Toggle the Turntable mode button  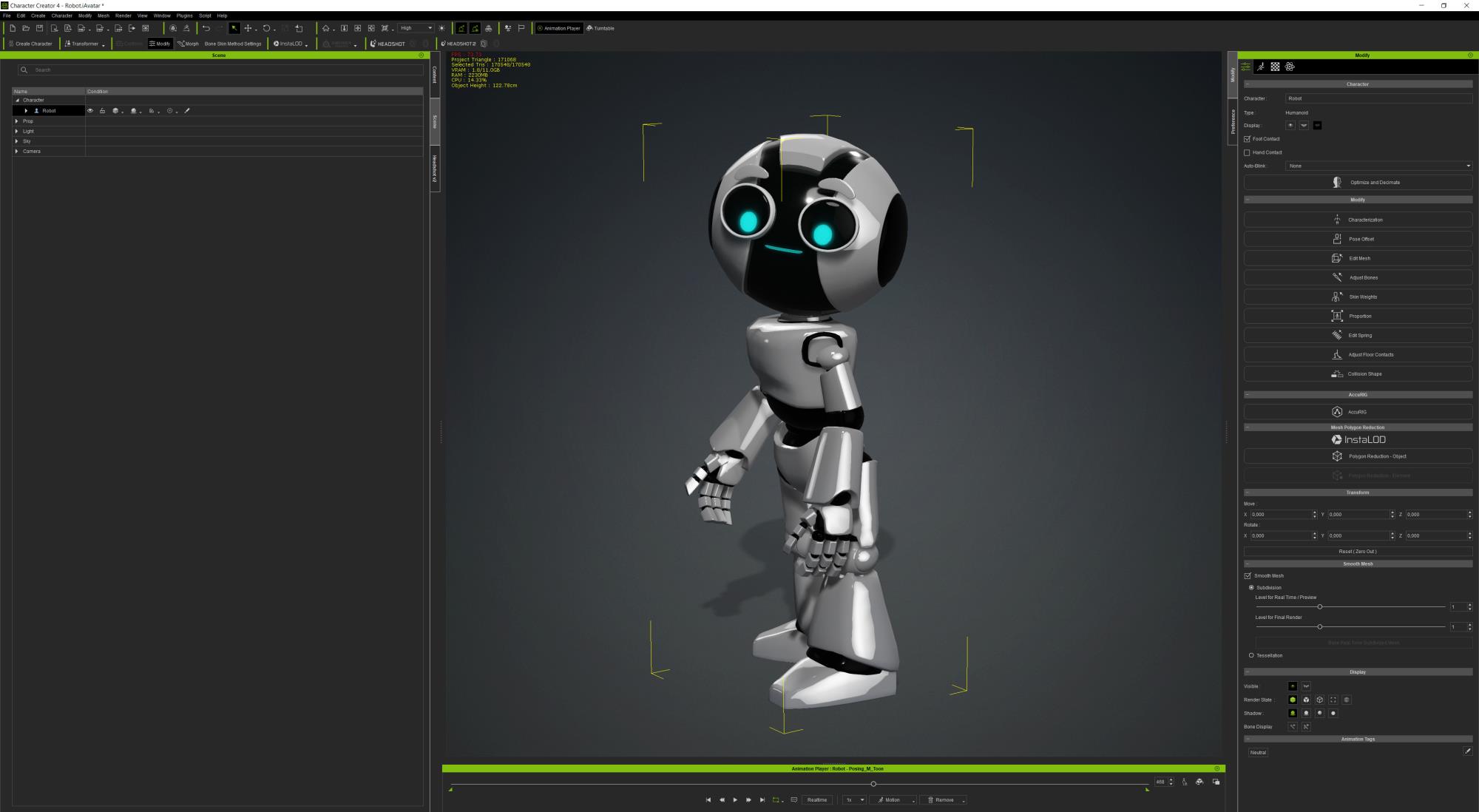click(600, 28)
